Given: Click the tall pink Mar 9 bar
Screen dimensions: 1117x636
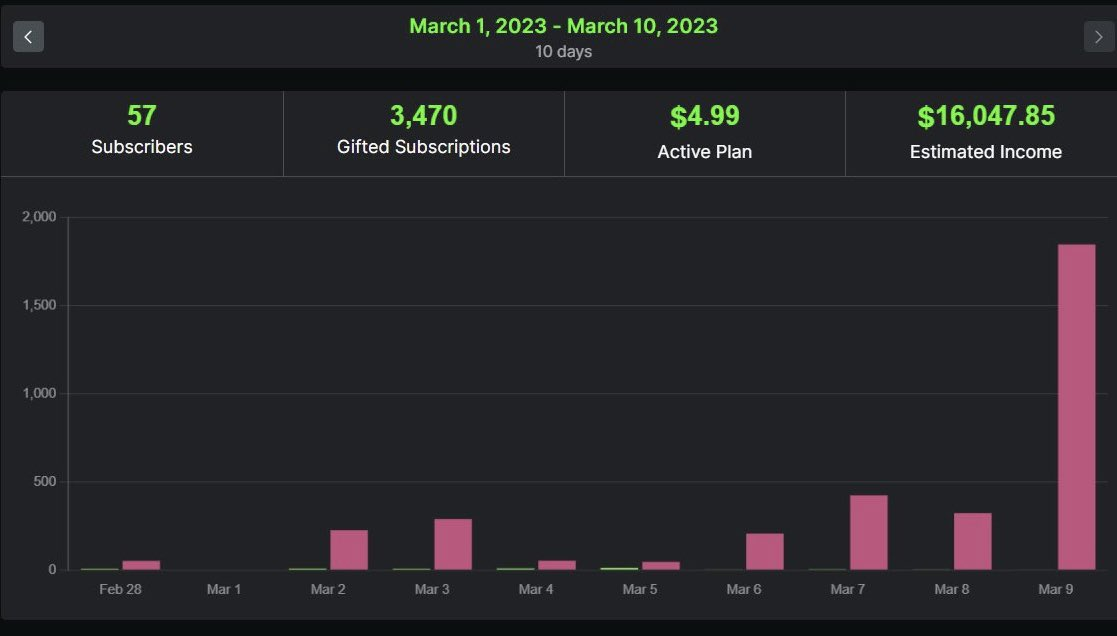Looking at the screenshot, I should click(1076, 406).
